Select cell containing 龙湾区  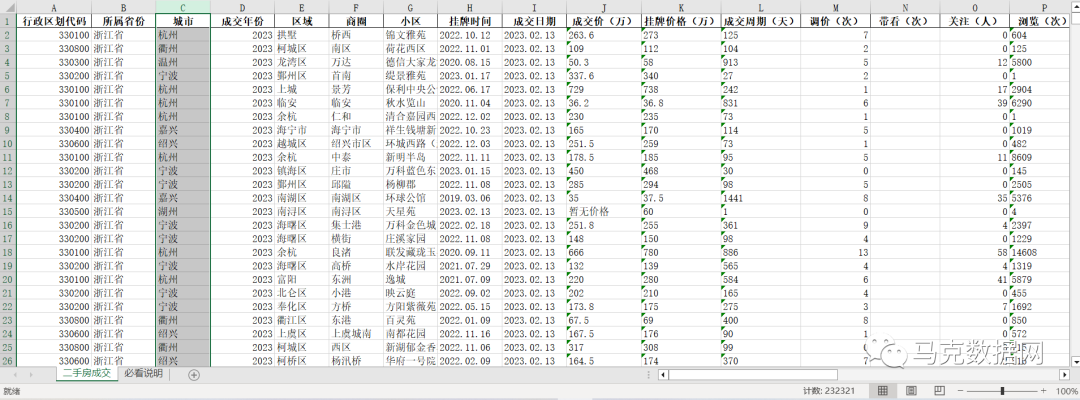(302, 62)
